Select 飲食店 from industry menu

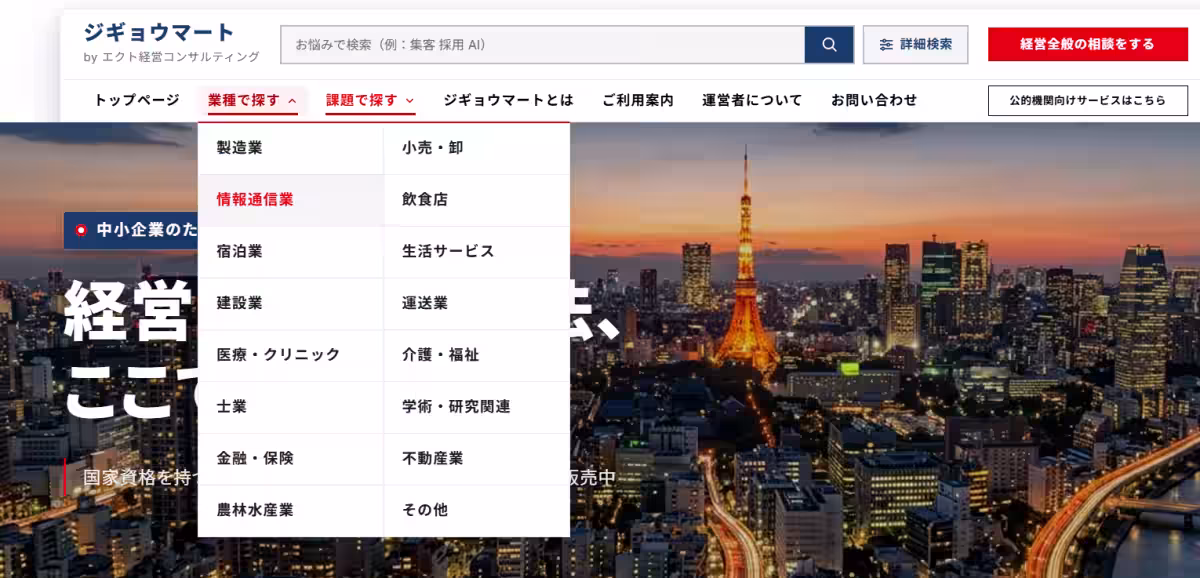[x=477, y=200]
